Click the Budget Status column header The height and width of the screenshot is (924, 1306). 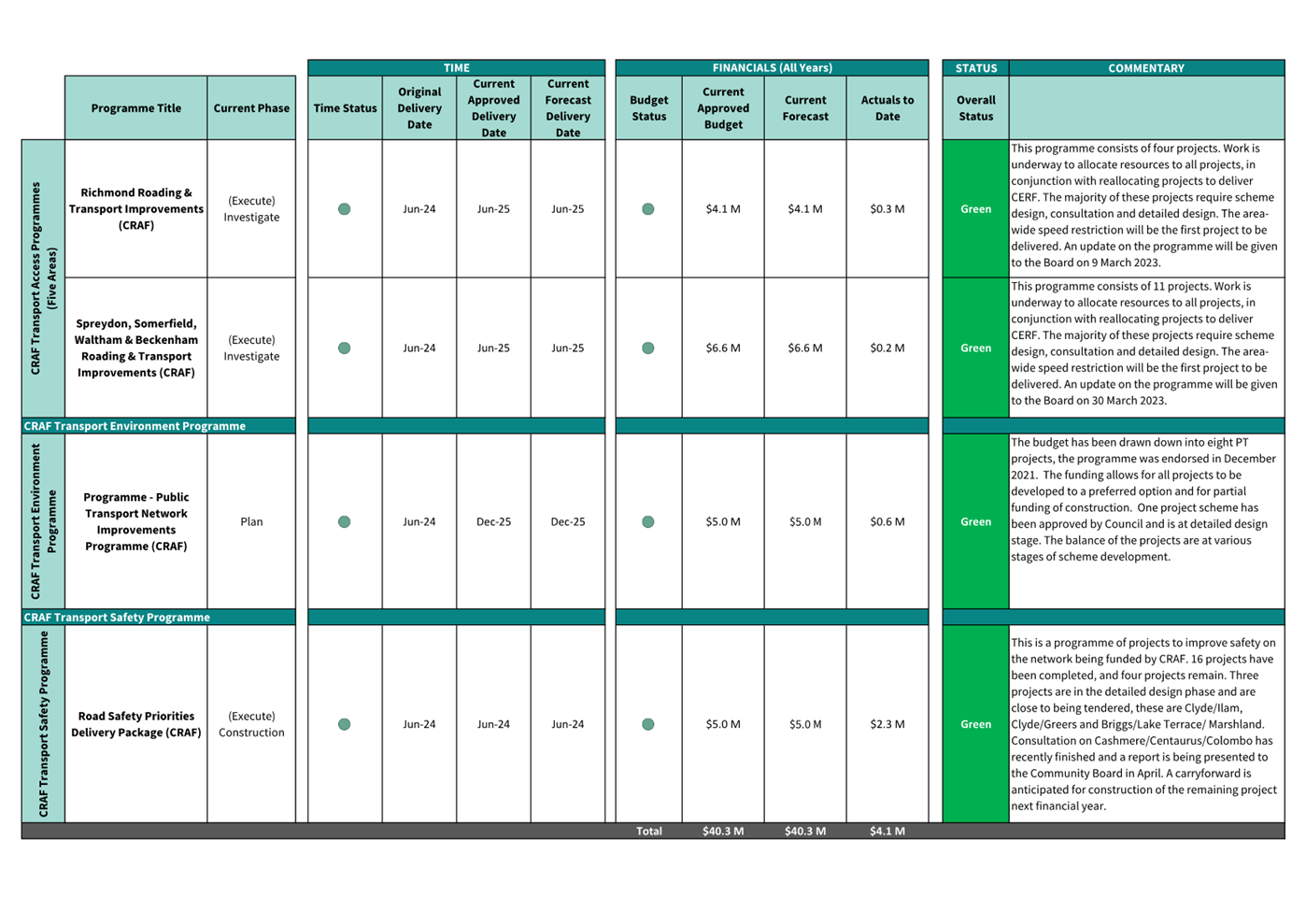(x=648, y=108)
